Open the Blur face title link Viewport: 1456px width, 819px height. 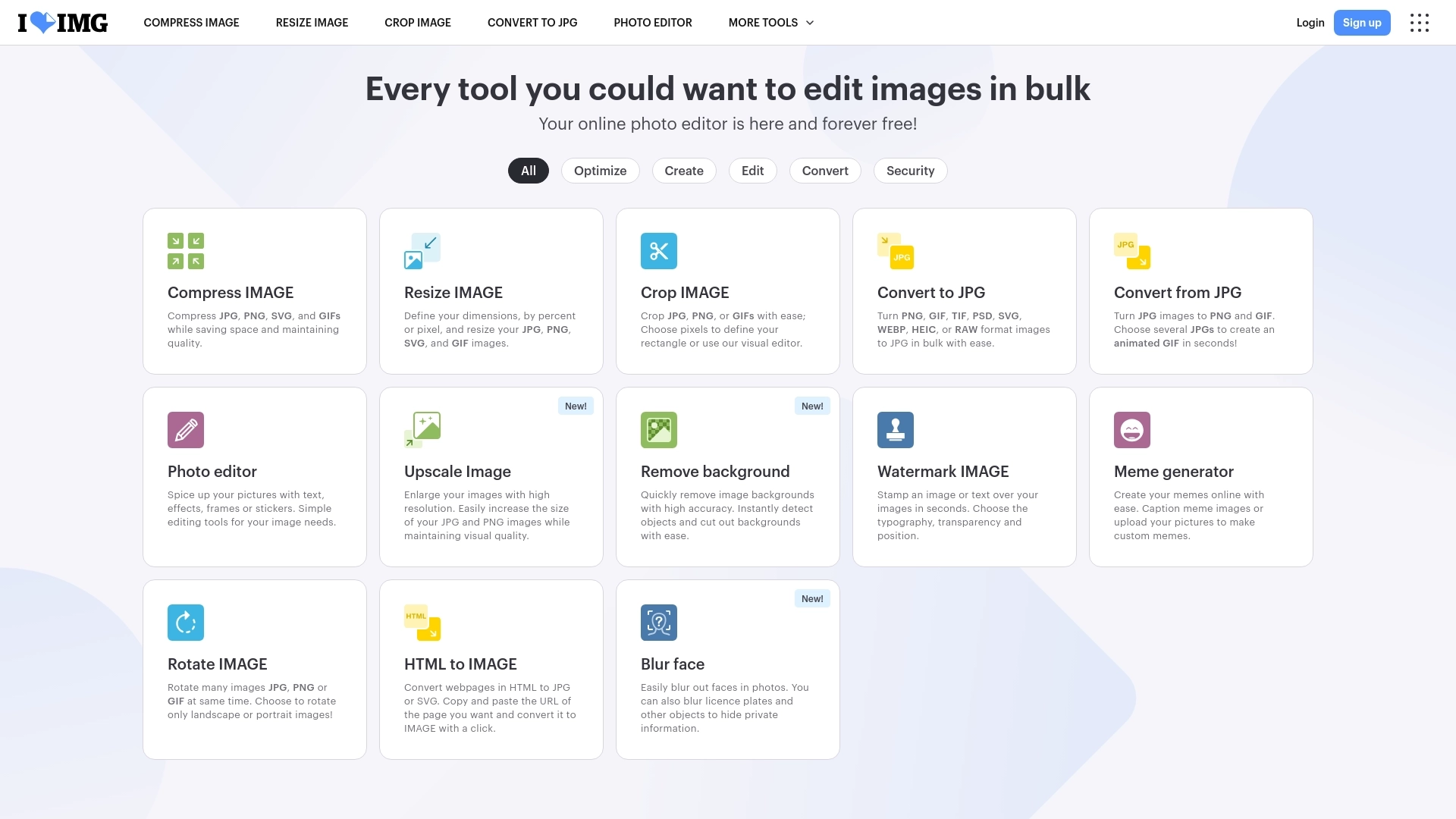(673, 664)
